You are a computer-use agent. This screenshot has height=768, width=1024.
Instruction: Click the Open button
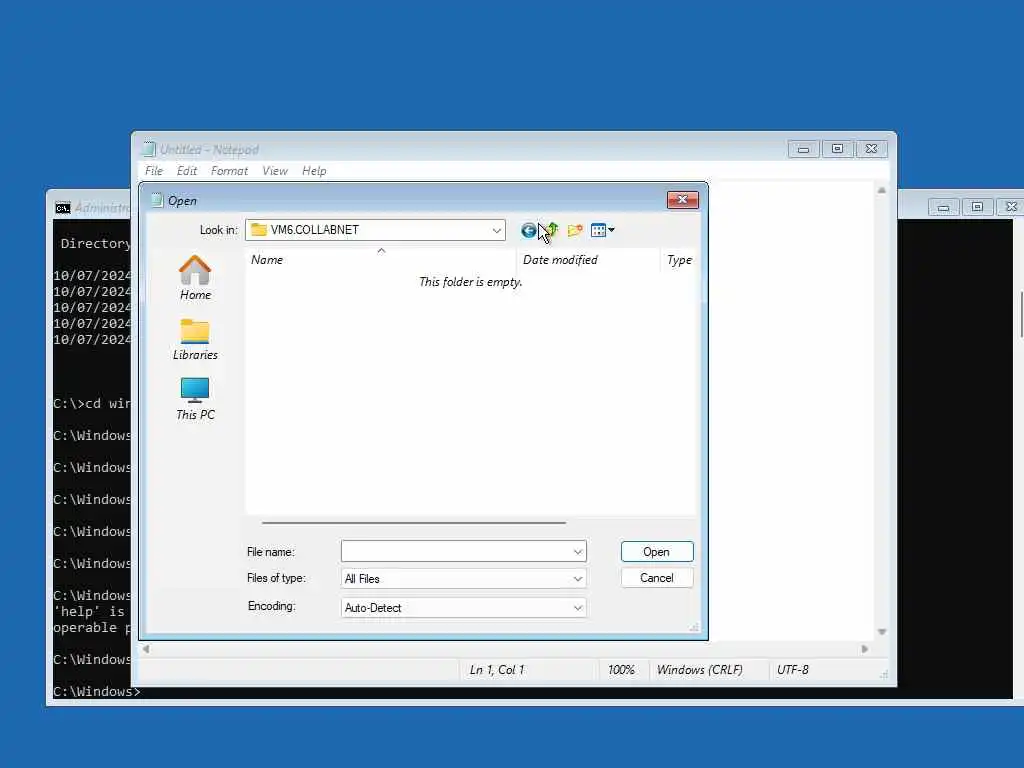(657, 552)
